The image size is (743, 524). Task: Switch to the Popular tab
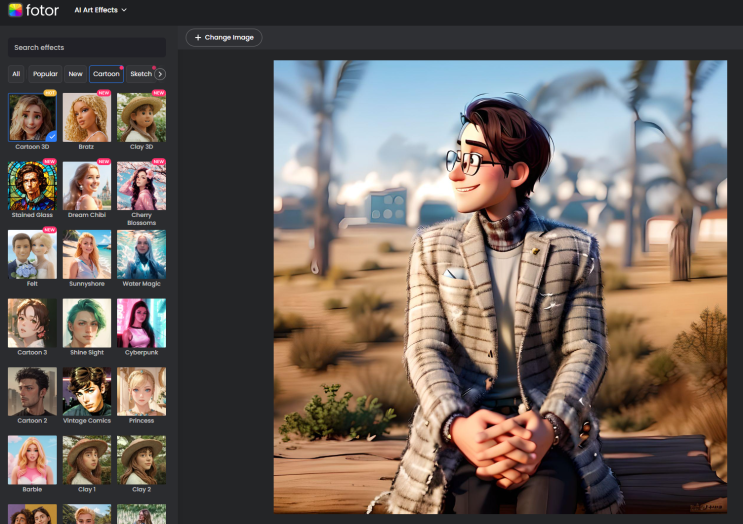(x=45, y=74)
